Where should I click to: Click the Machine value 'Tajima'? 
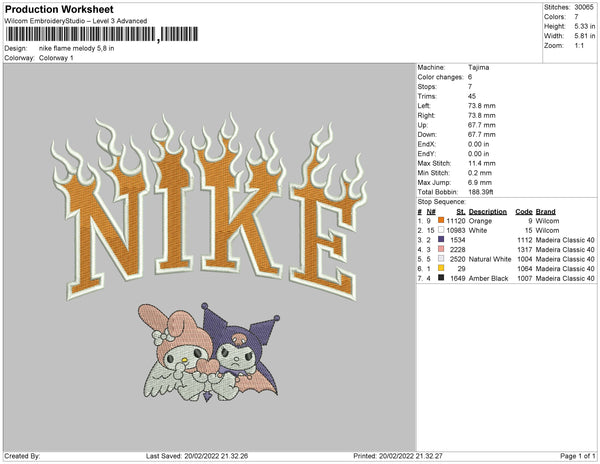[x=478, y=67]
